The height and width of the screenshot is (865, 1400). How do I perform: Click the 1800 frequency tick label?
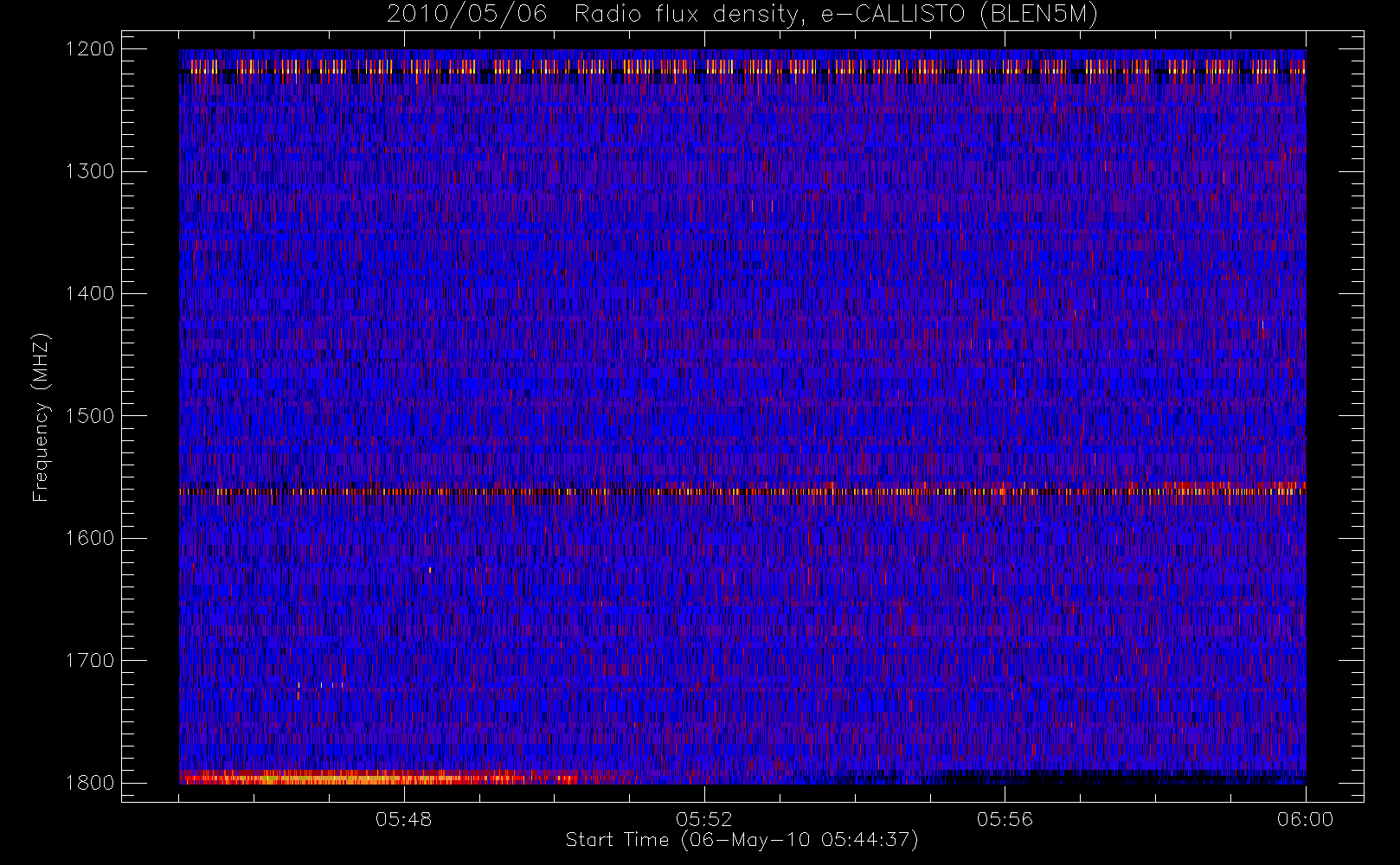pos(90,783)
